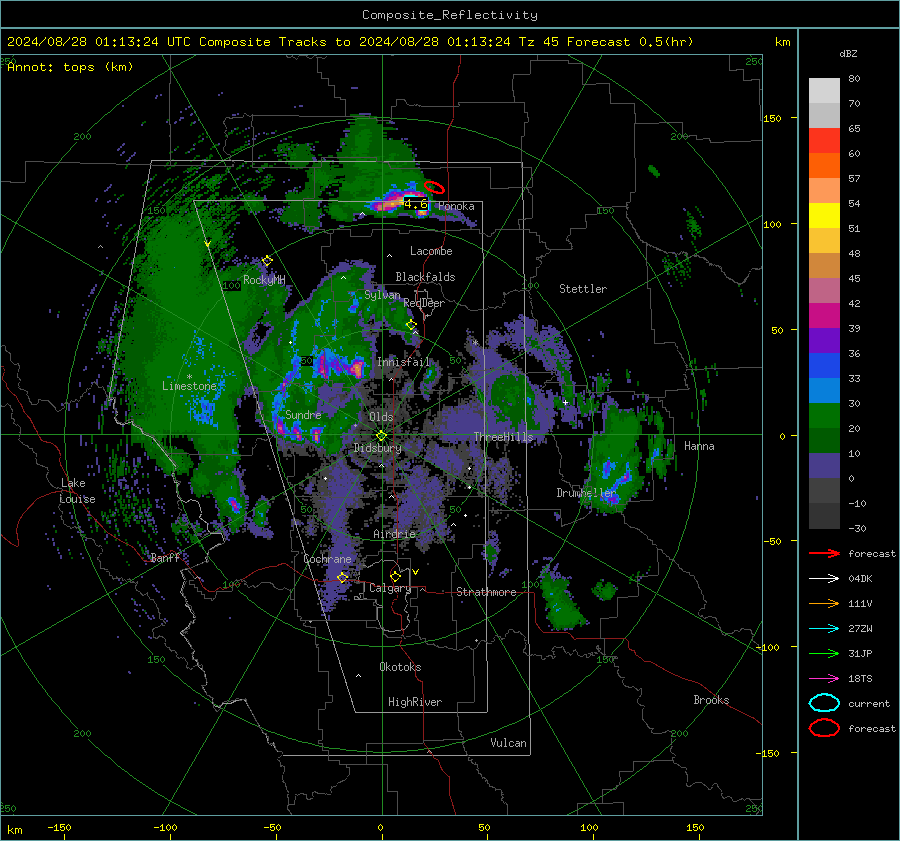Click the 4.6 storm tops label

click(x=416, y=204)
